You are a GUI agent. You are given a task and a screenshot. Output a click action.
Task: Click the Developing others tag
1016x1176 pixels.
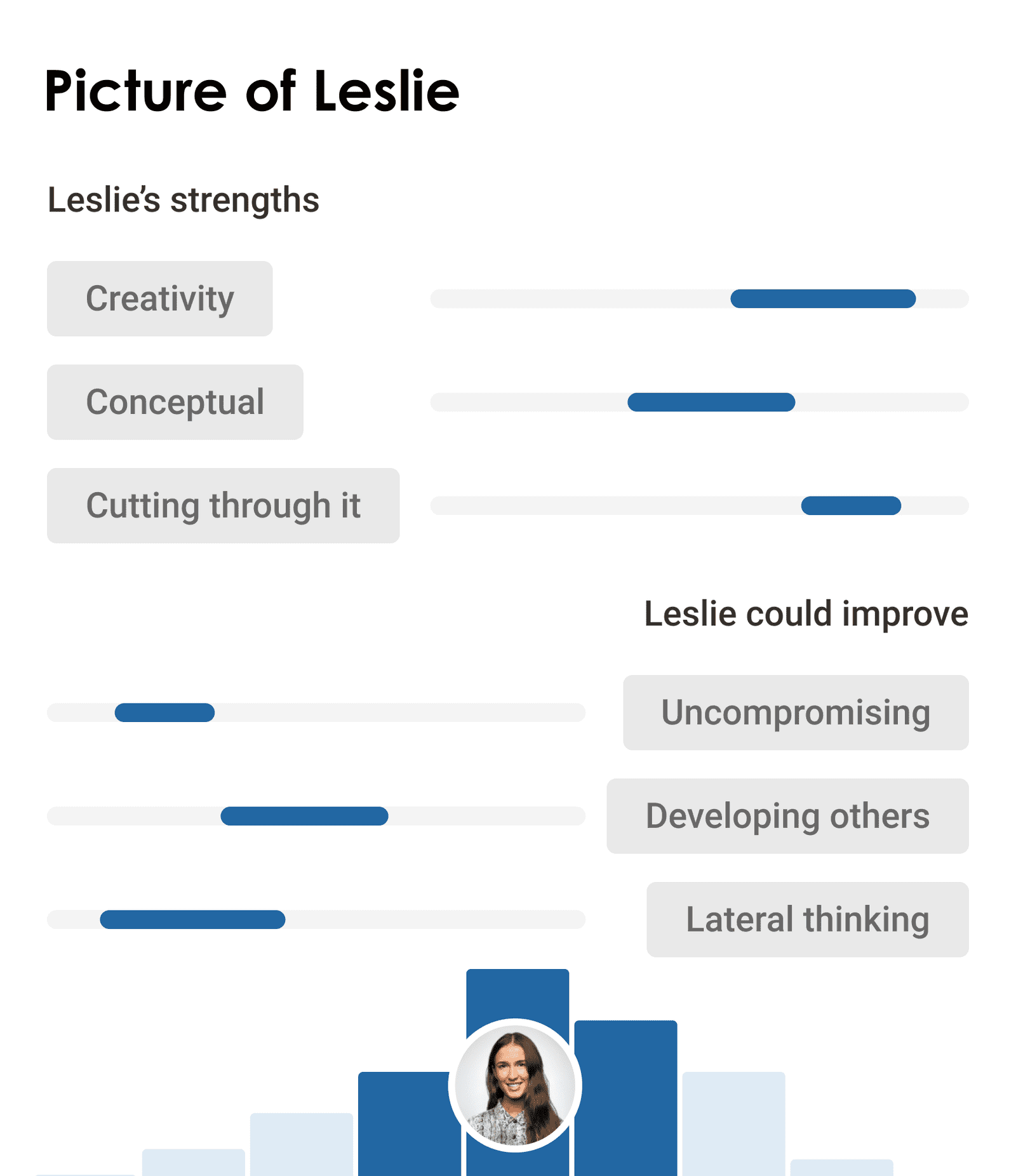[x=787, y=816]
